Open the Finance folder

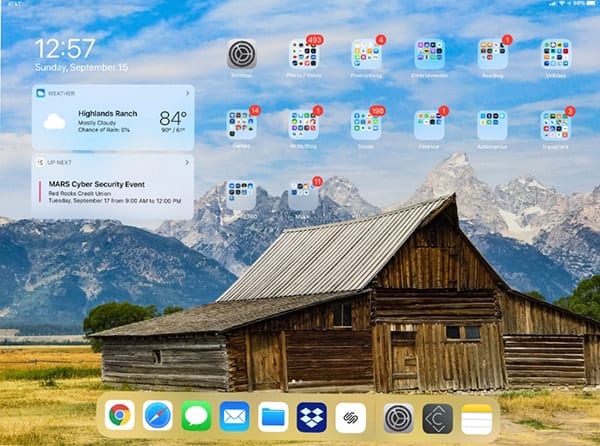(429, 124)
